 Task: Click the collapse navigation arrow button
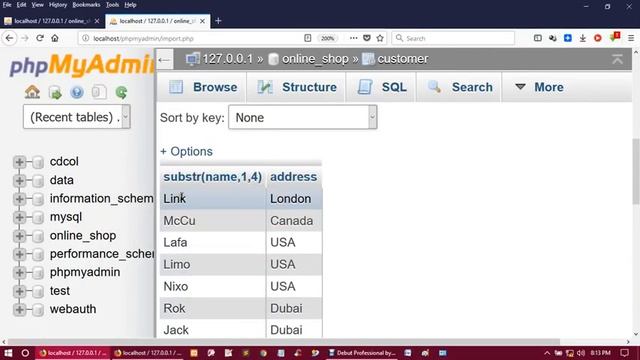coord(164,60)
